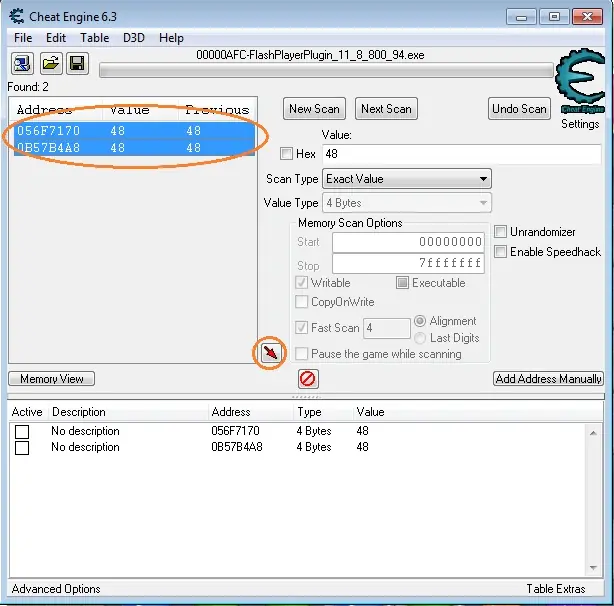The width and height of the screenshot is (614, 606).
Task: Click the Stop address field
Action: point(408,263)
